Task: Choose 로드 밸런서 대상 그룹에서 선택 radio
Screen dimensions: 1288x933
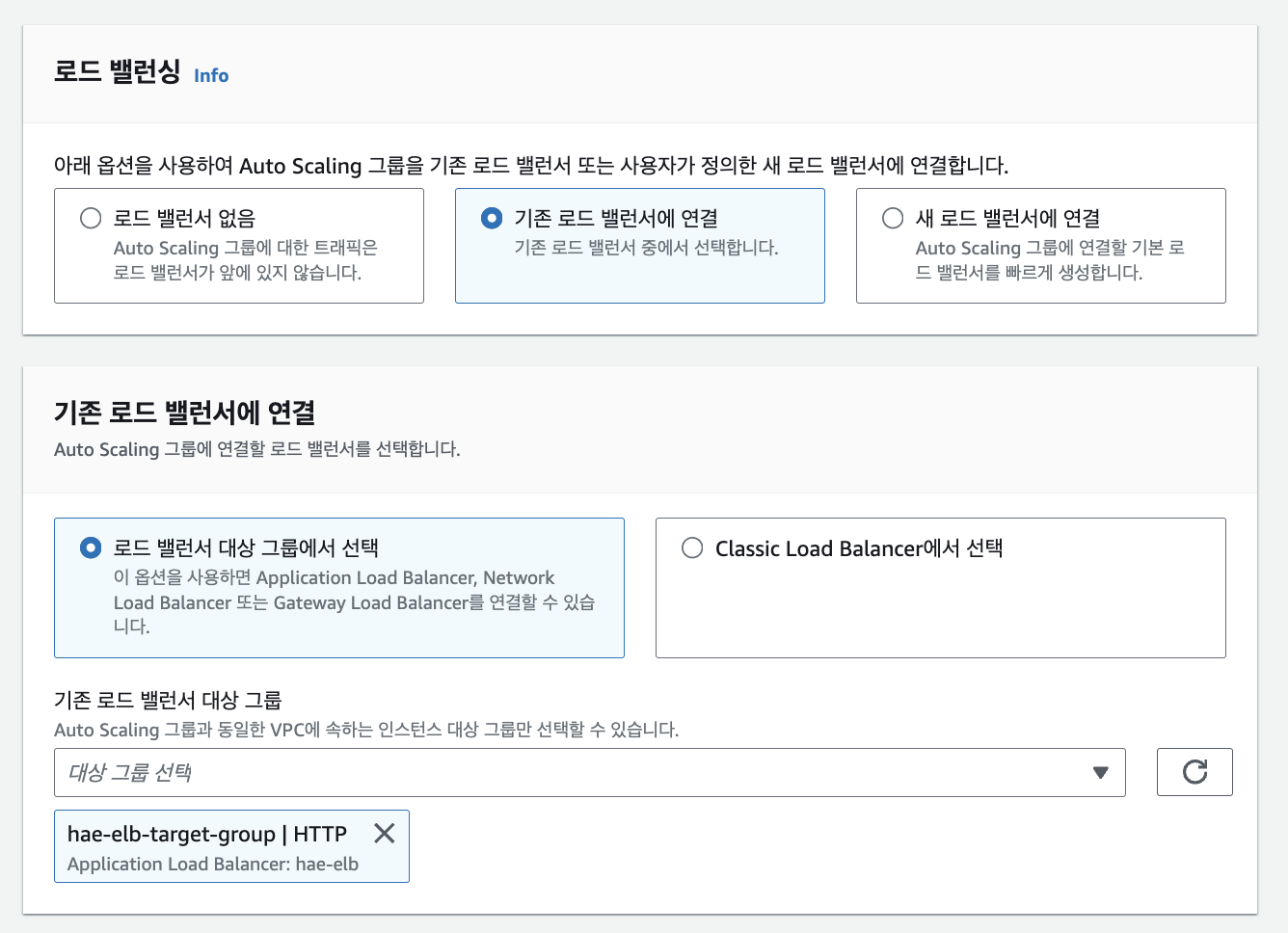Action: point(91,547)
